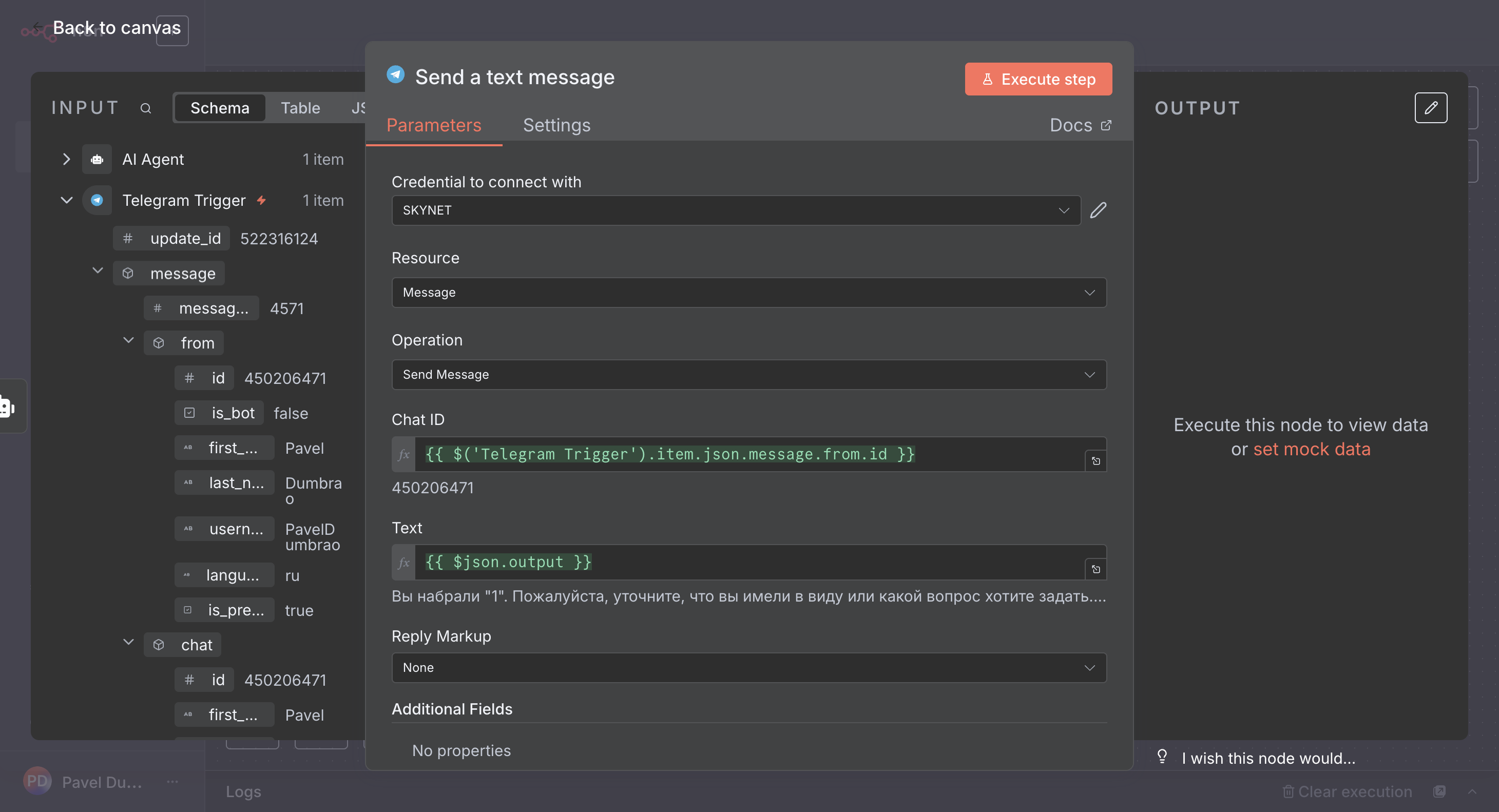Open the Reply Markup dropdown

point(748,667)
